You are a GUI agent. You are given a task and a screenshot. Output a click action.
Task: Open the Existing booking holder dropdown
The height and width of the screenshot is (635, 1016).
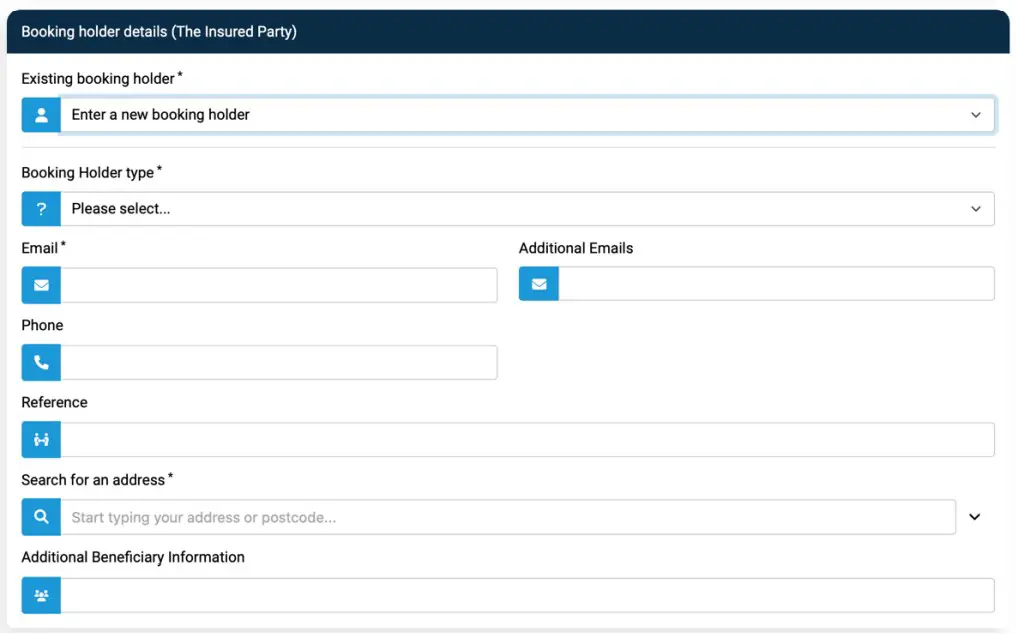tap(527, 115)
